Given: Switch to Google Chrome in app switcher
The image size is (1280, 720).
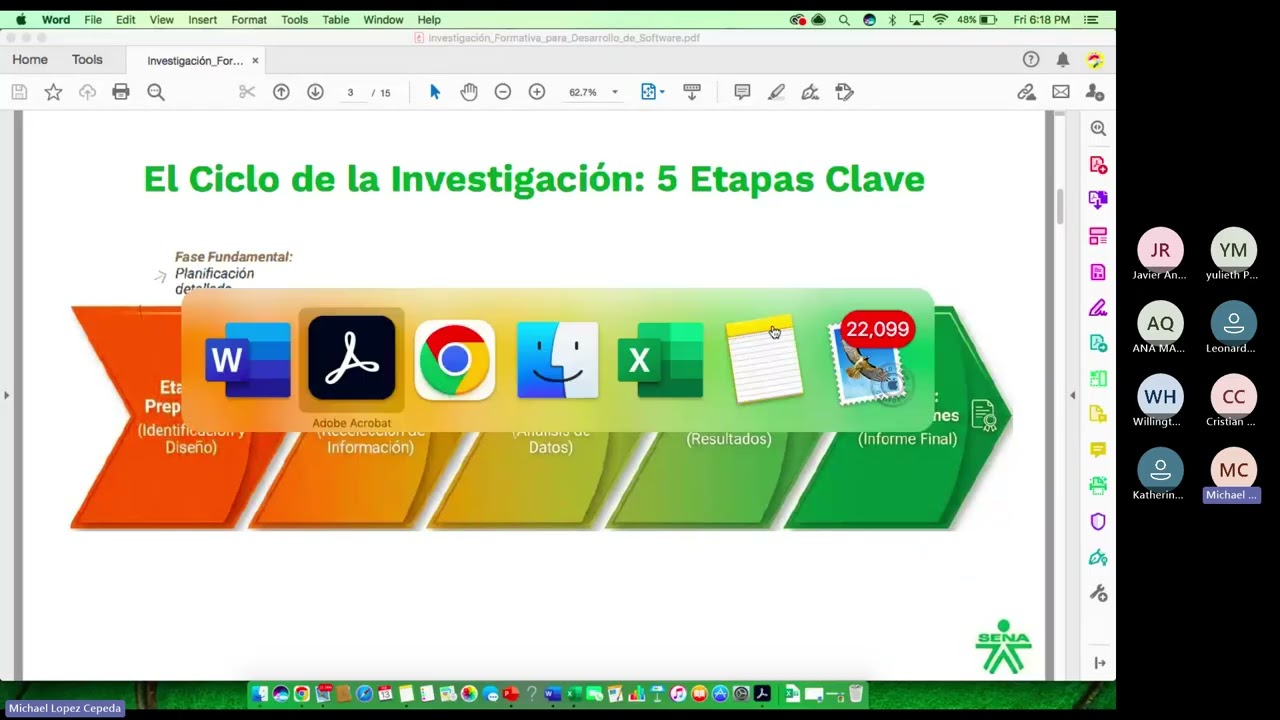Looking at the screenshot, I should [x=455, y=360].
